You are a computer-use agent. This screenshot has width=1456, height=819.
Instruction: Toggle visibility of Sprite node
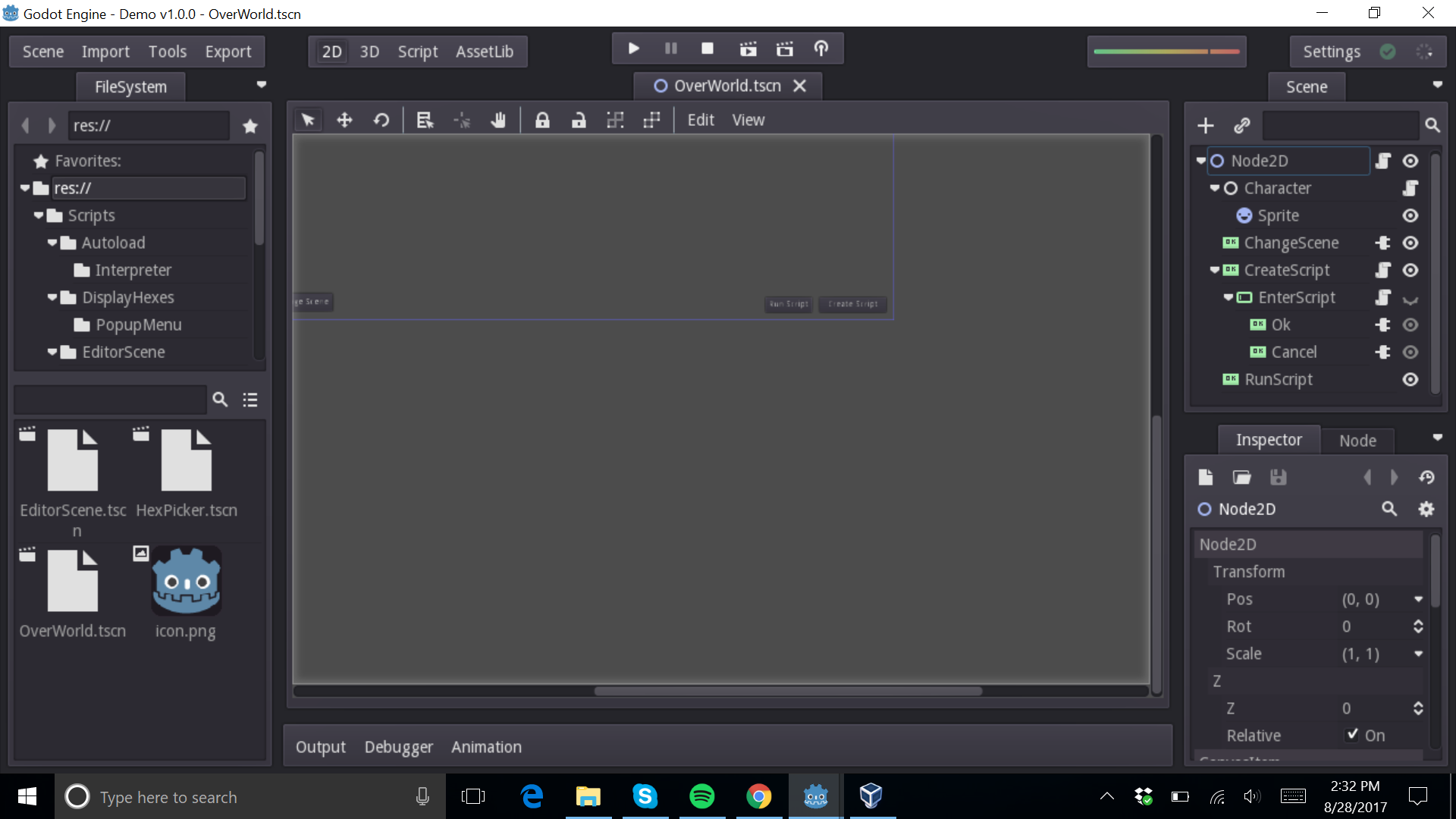[x=1410, y=216]
